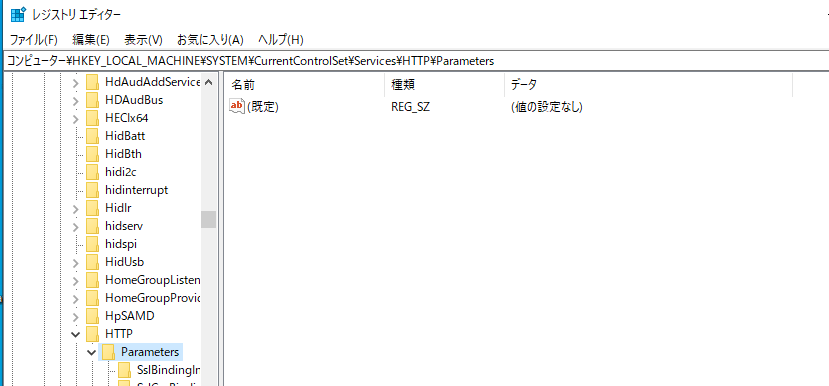
Task: Open the ファイル(F) menu
Action: [34, 40]
